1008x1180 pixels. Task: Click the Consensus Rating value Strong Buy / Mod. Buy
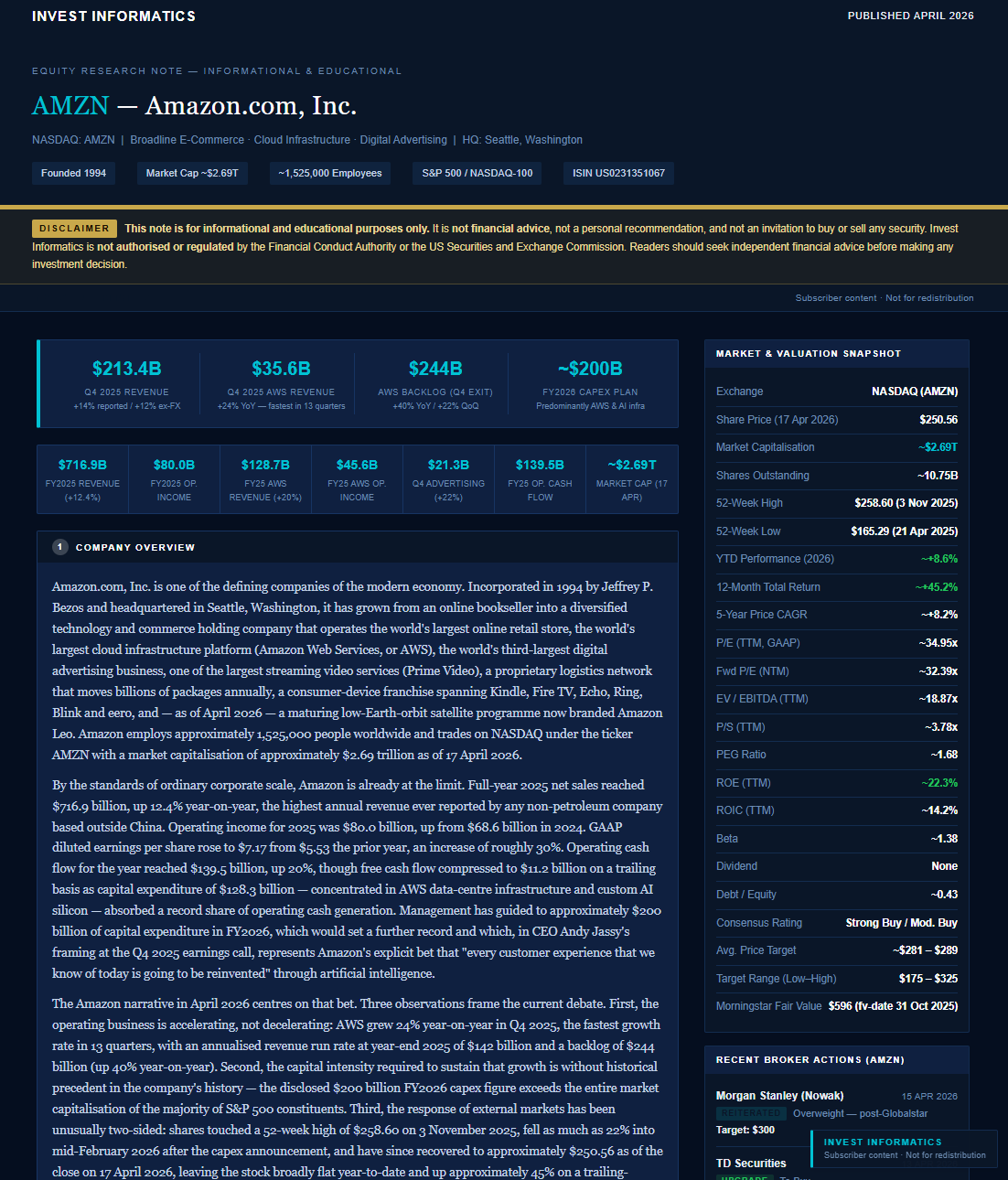tap(902, 923)
